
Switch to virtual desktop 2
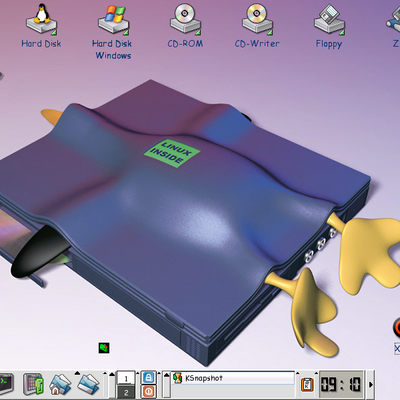126,392
